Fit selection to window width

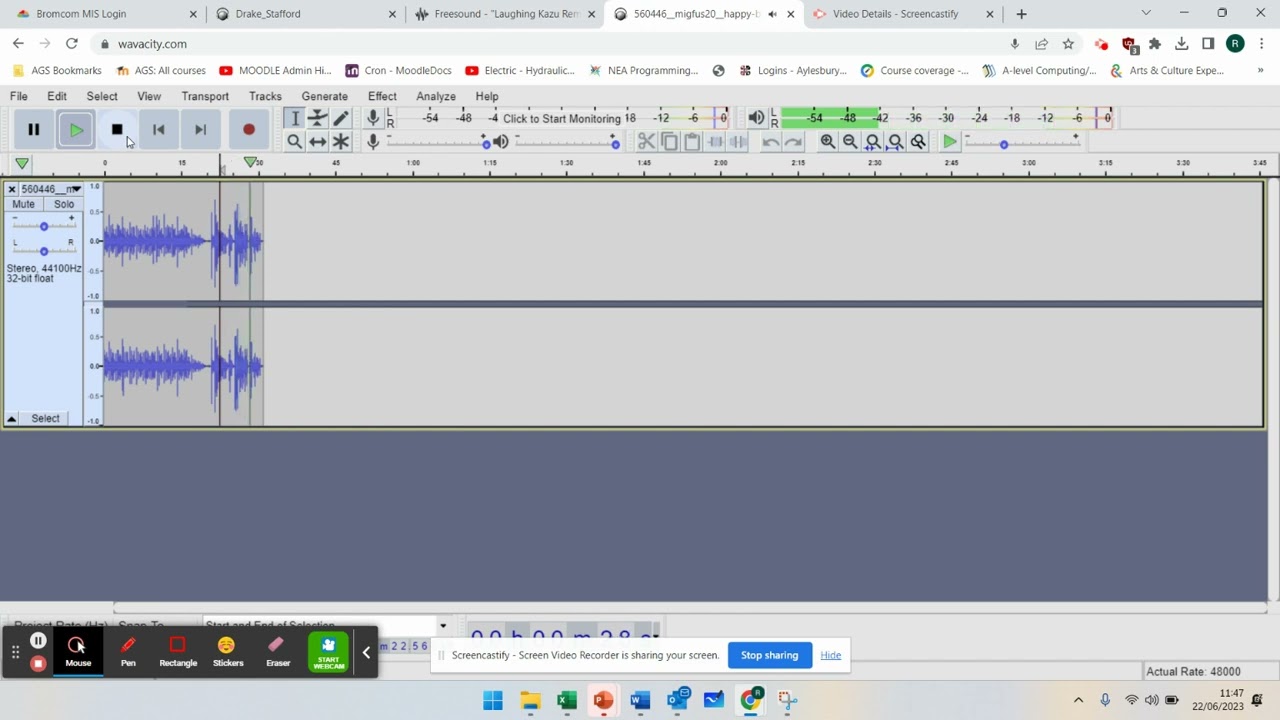(x=873, y=142)
